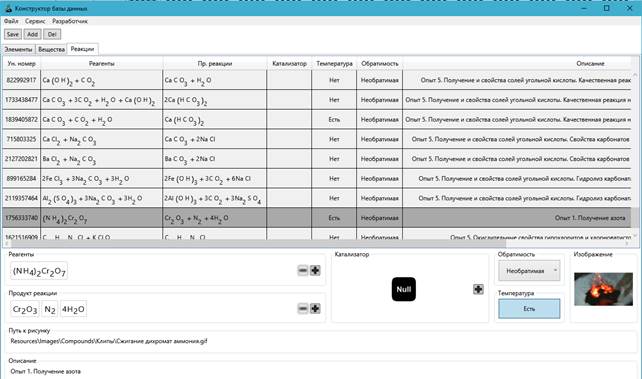Click the Cr2O3 product chip
Image resolution: width=642 pixels, height=379 pixels.
click(25, 309)
